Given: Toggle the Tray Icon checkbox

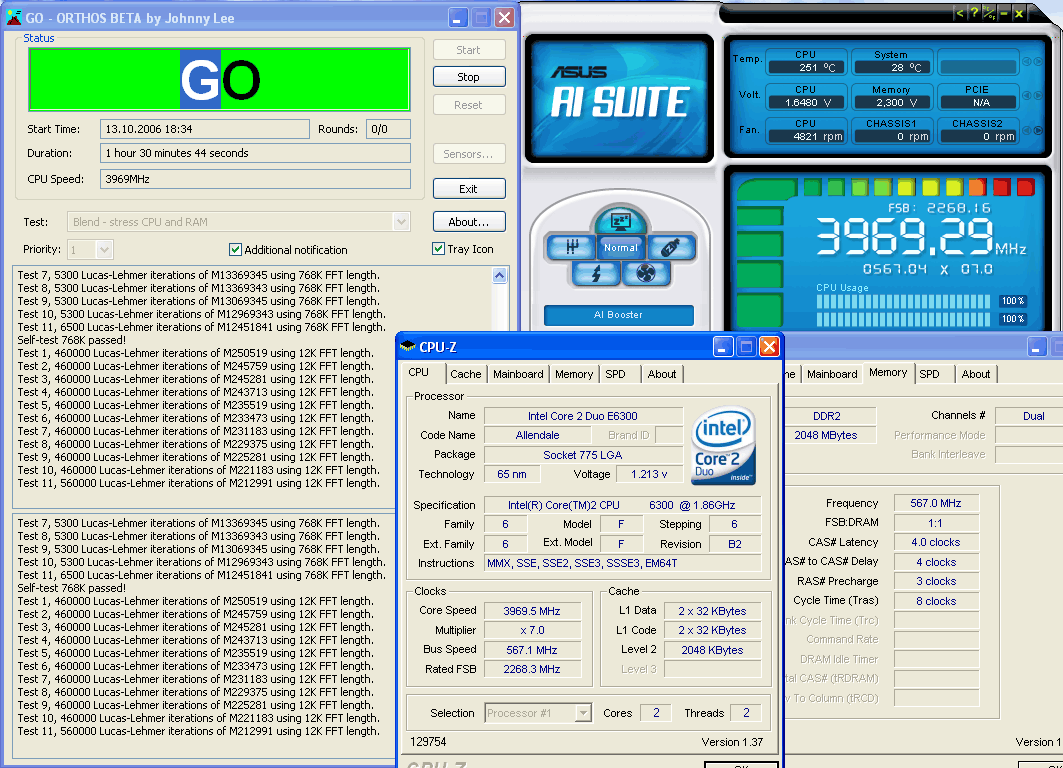Looking at the screenshot, I should coord(439,249).
